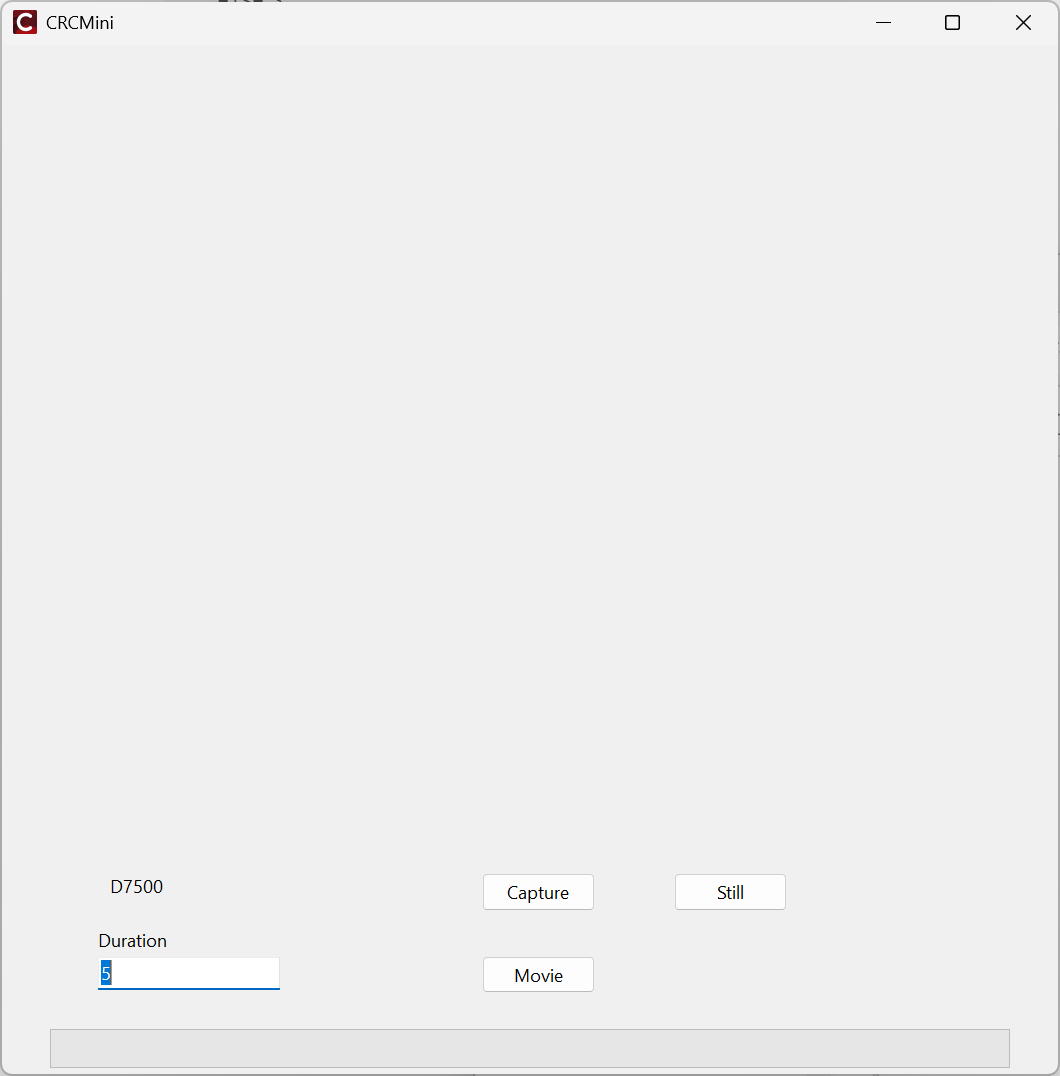1060x1076 pixels.
Task: Click the CRCMini app icon in title bar
Action: (x=25, y=22)
